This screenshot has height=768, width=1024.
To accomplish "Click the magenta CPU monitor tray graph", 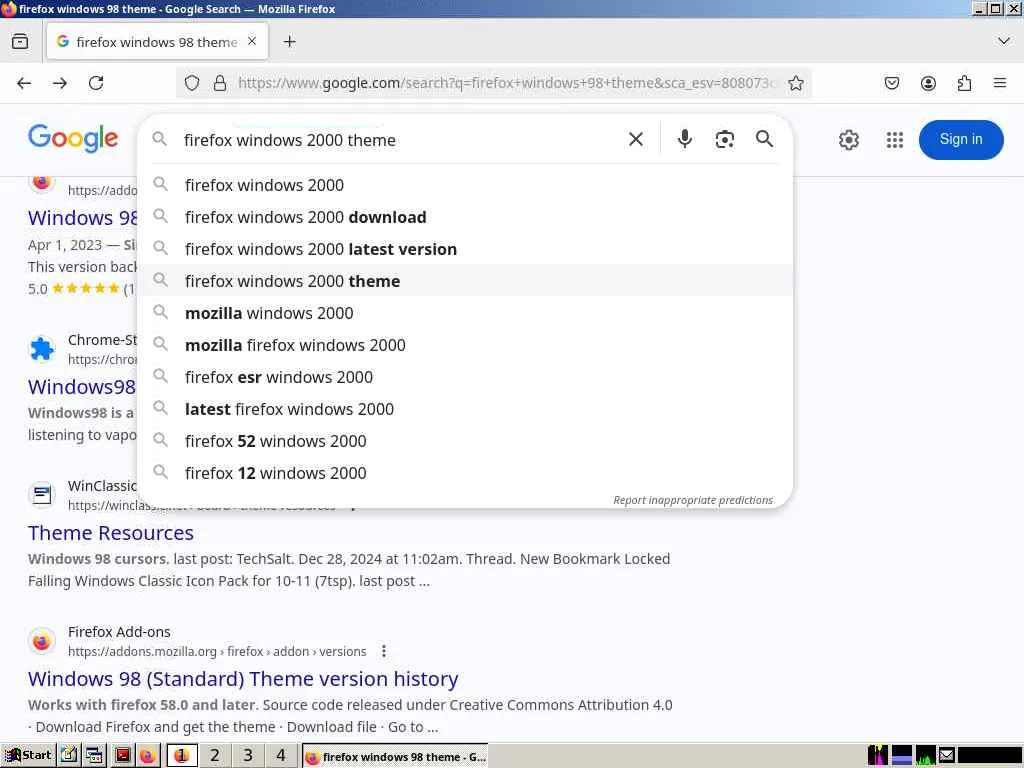I will [878, 756].
